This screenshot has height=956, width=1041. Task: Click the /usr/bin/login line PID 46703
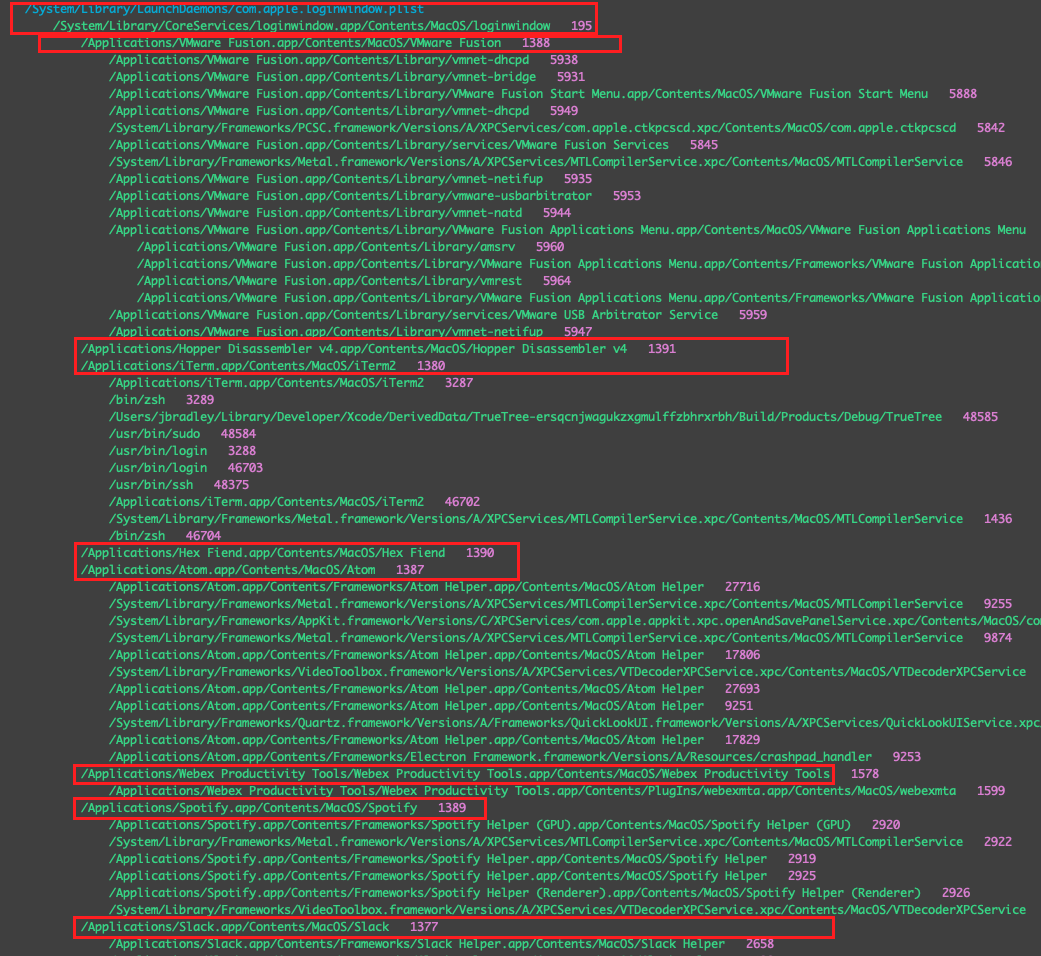pos(186,468)
